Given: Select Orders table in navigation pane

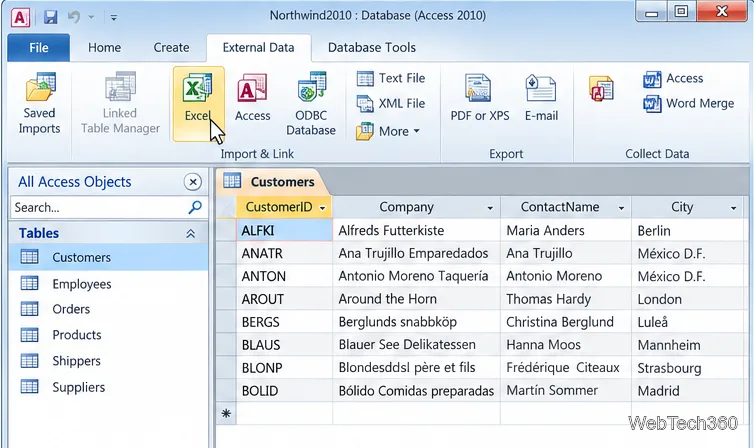Looking at the screenshot, I should coord(109,309).
